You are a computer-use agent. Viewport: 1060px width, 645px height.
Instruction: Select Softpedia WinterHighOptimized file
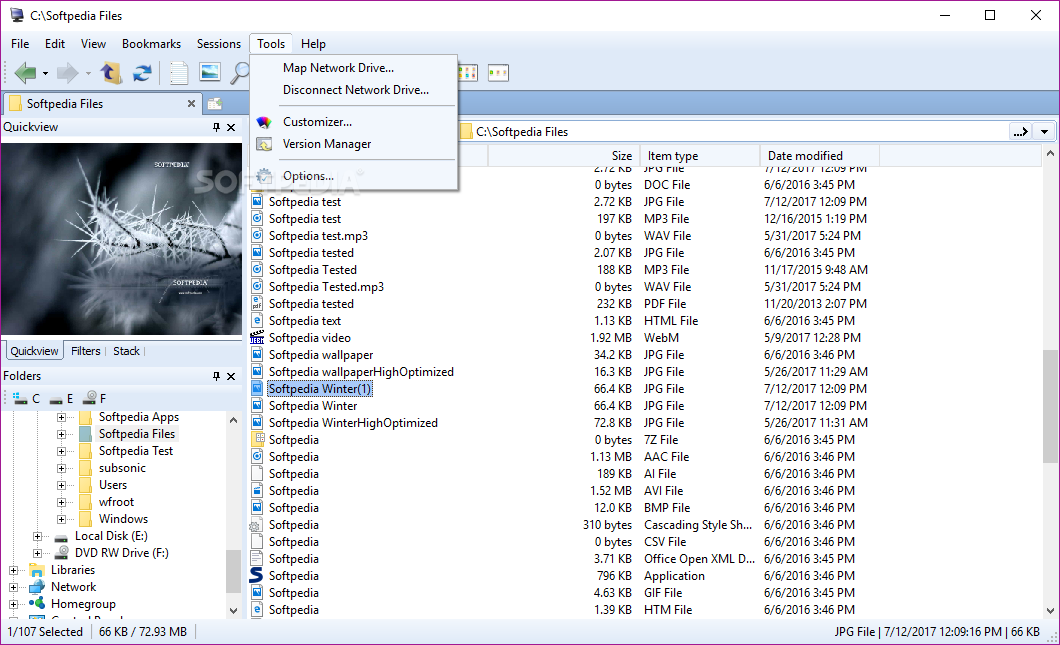pos(353,423)
